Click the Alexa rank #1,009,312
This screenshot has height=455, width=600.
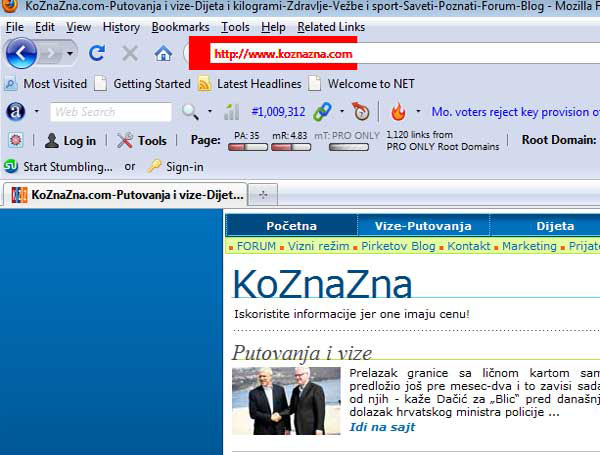pyautogui.click(x=278, y=112)
